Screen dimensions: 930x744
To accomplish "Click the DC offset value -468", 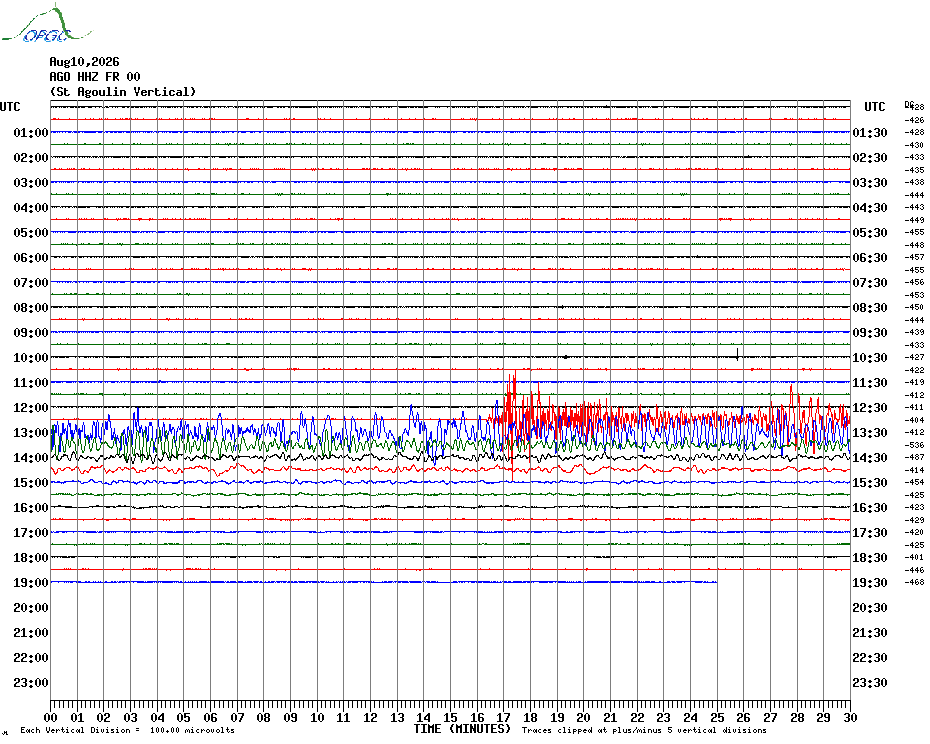I will 915,583.
